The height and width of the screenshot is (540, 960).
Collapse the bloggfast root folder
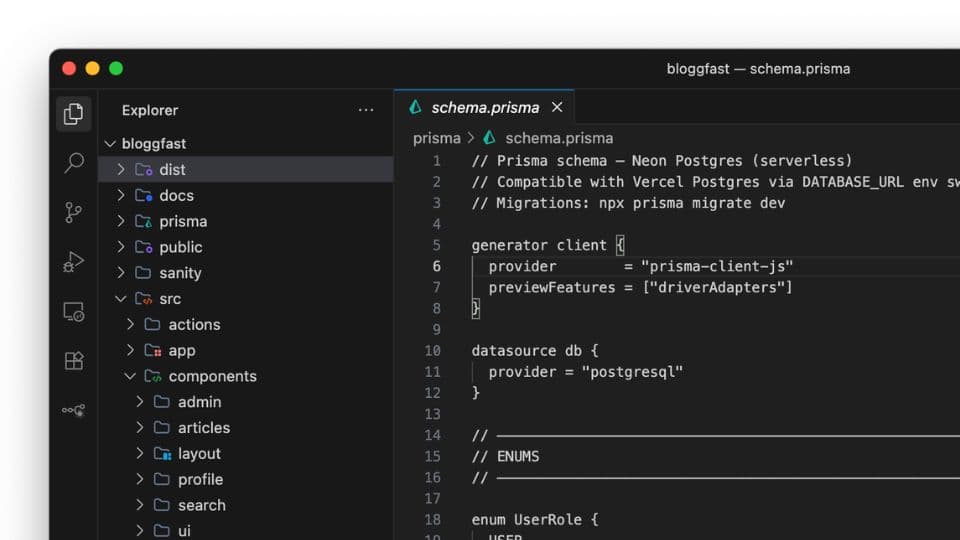pyautogui.click(x=110, y=144)
